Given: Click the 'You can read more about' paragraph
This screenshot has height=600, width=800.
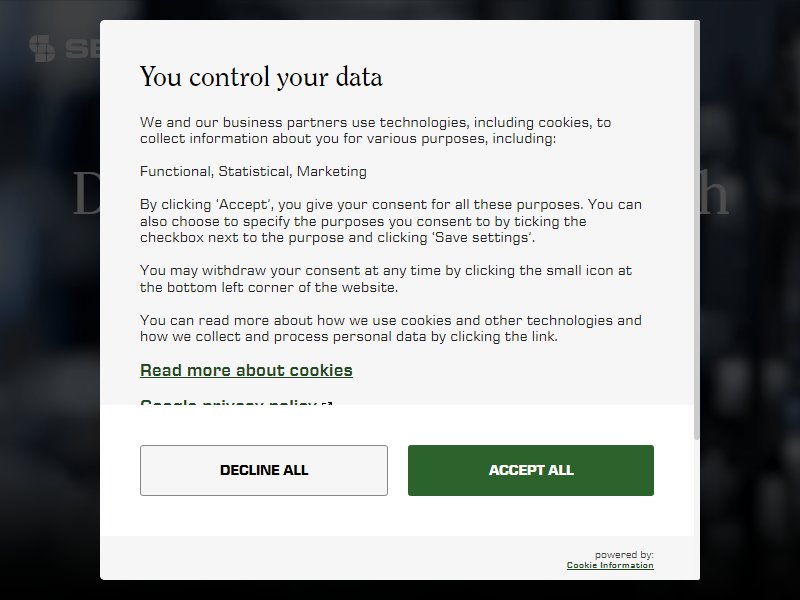Looking at the screenshot, I should (391, 328).
